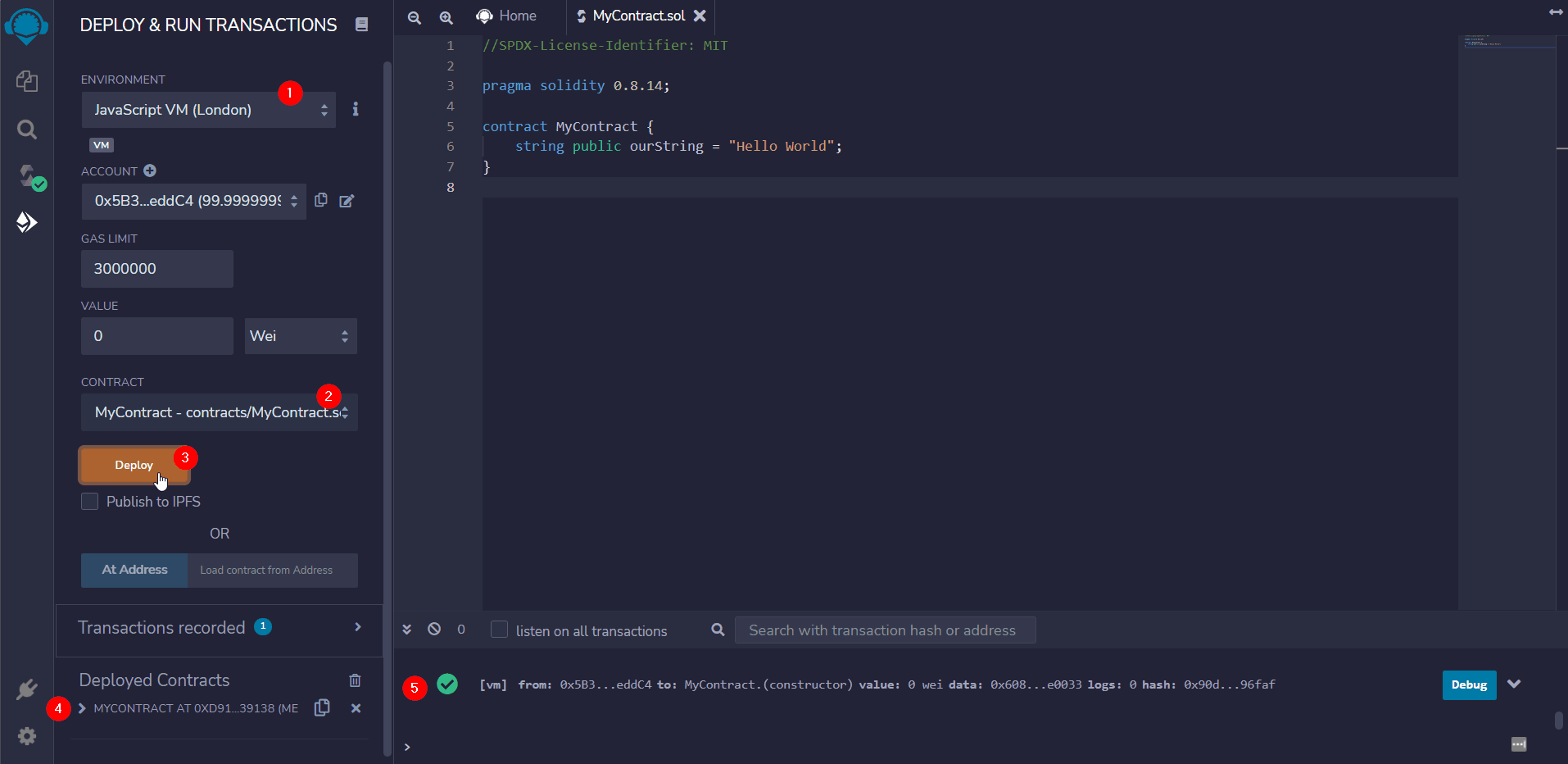Click the transaction hash search field
Image resolution: width=1568 pixels, height=764 pixels.
pos(886,630)
